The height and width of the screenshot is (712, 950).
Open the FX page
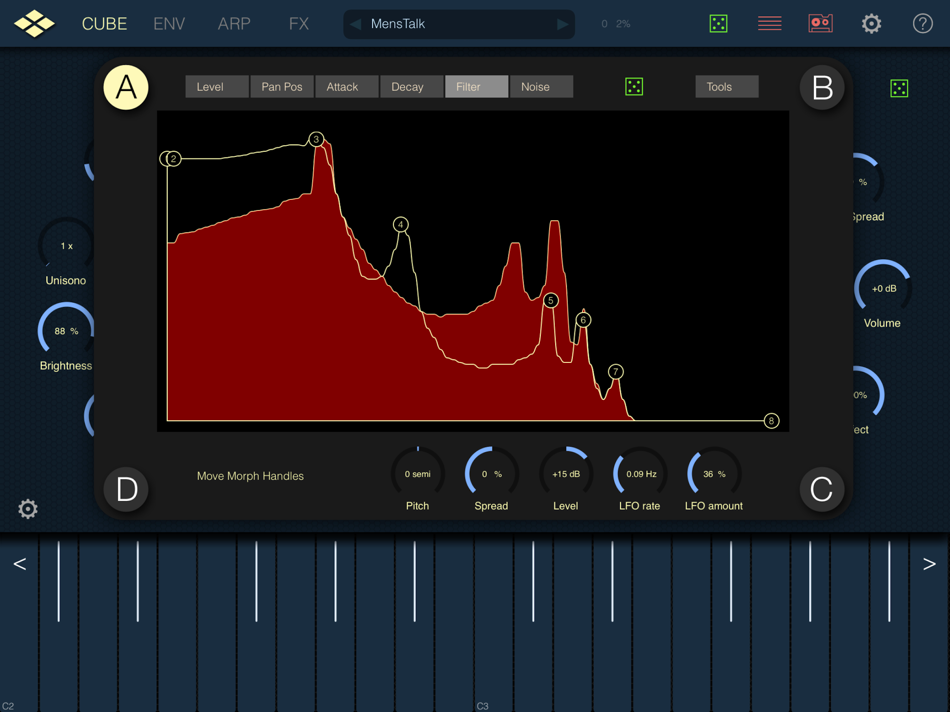(298, 23)
